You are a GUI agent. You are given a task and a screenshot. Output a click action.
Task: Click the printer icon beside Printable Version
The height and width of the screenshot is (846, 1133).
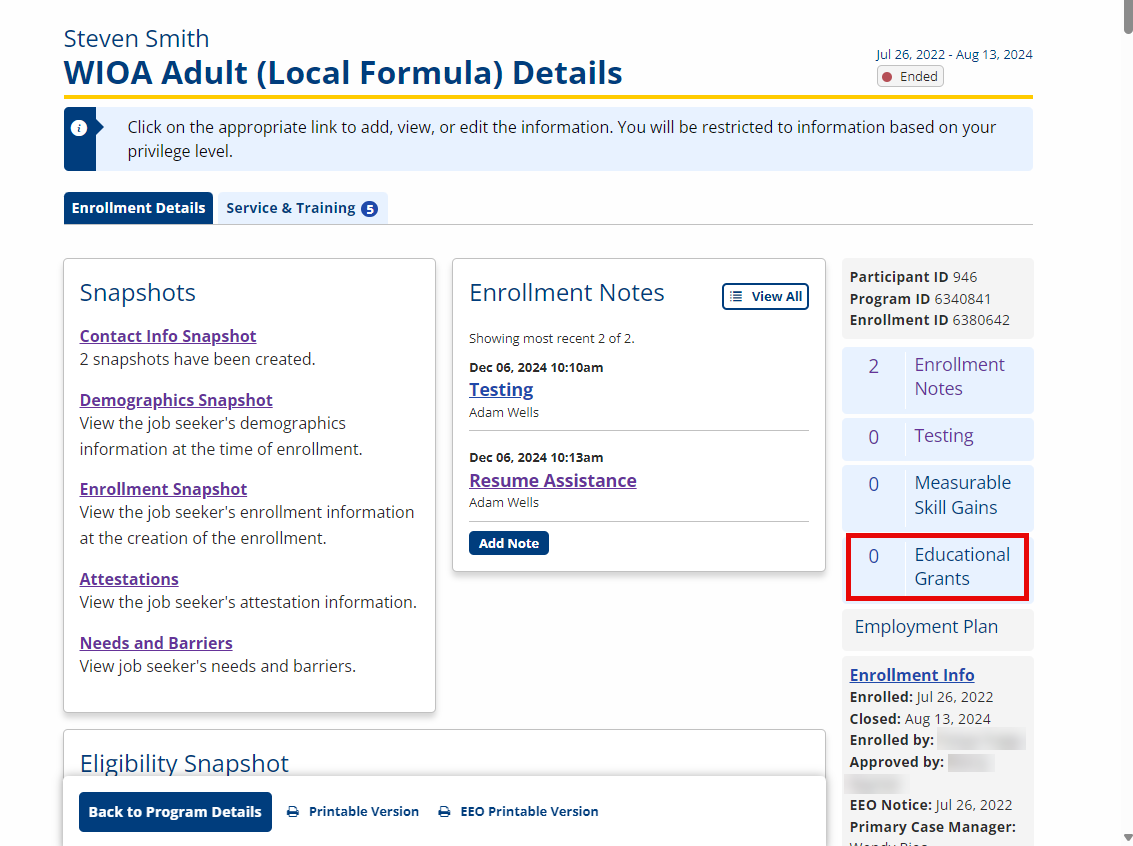293,812
